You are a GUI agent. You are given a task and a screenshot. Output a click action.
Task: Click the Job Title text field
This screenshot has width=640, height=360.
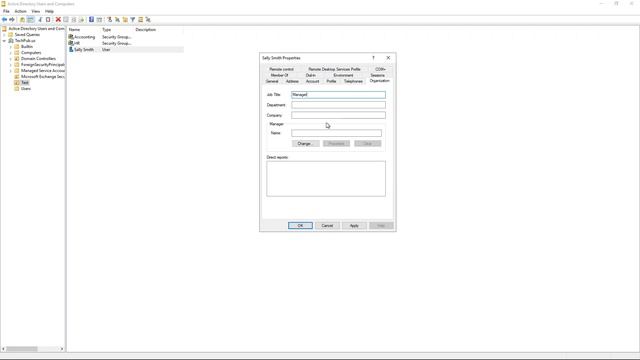coord(338,95)
